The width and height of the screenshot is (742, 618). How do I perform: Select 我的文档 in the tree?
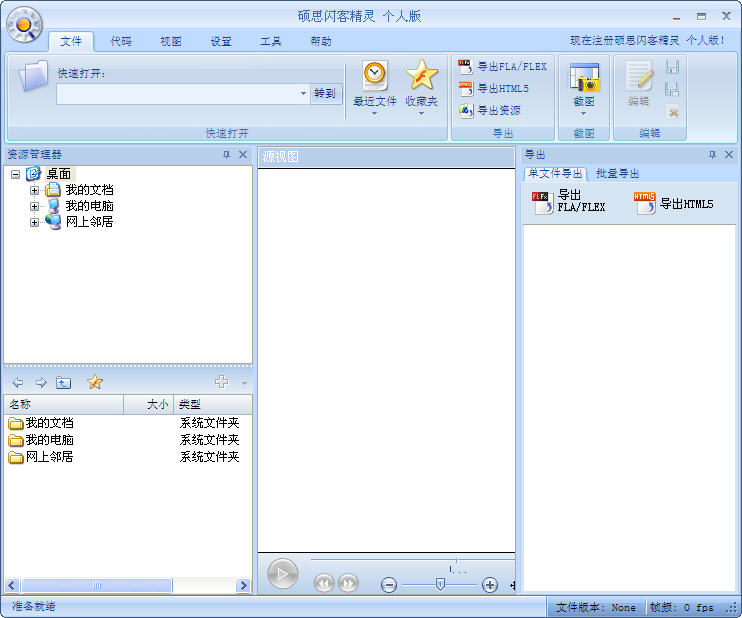[89, 190]
